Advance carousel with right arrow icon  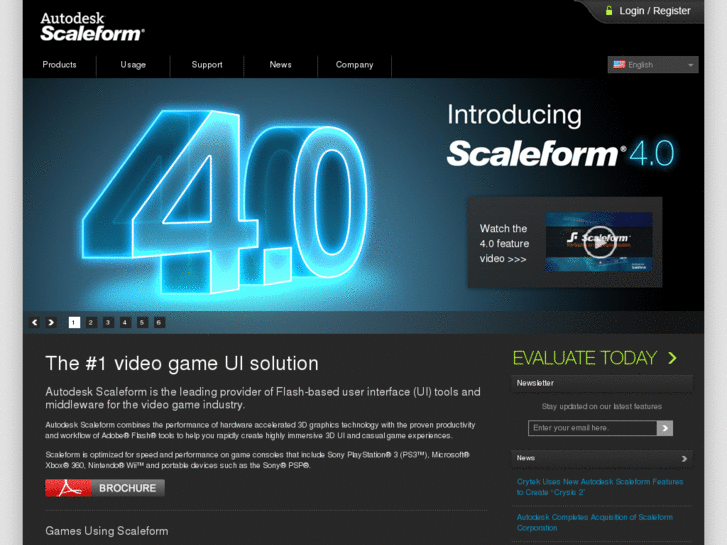click(51, 322)
